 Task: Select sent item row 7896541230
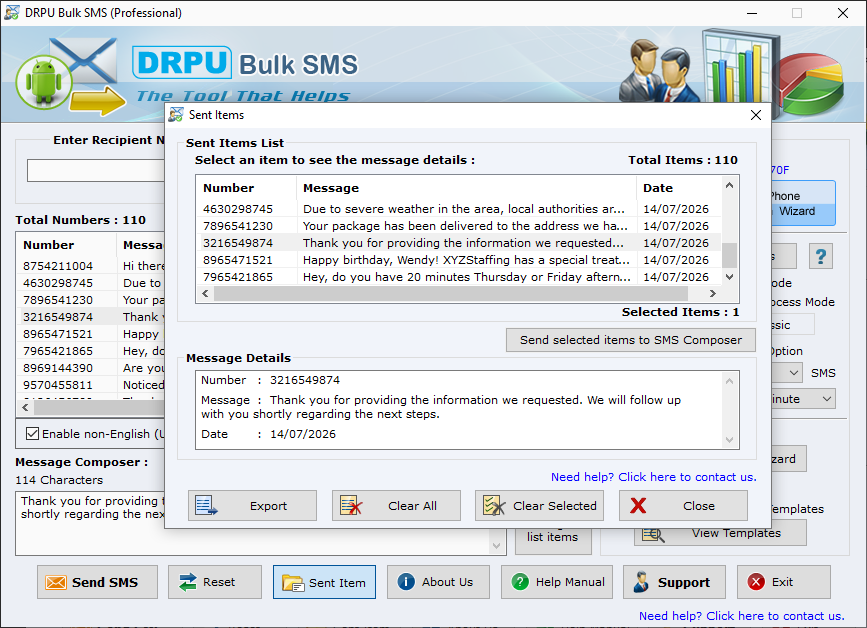tap(459, 226)
